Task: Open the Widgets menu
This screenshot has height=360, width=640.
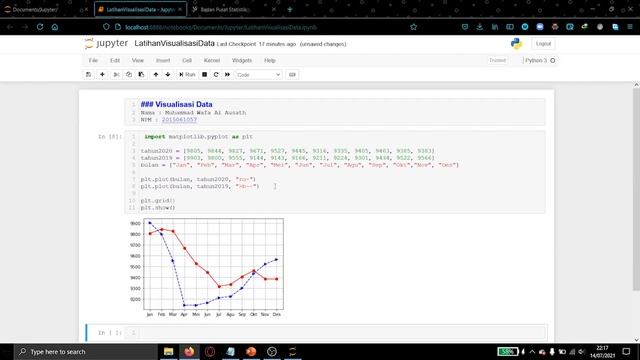Action: tap(242, 60)
